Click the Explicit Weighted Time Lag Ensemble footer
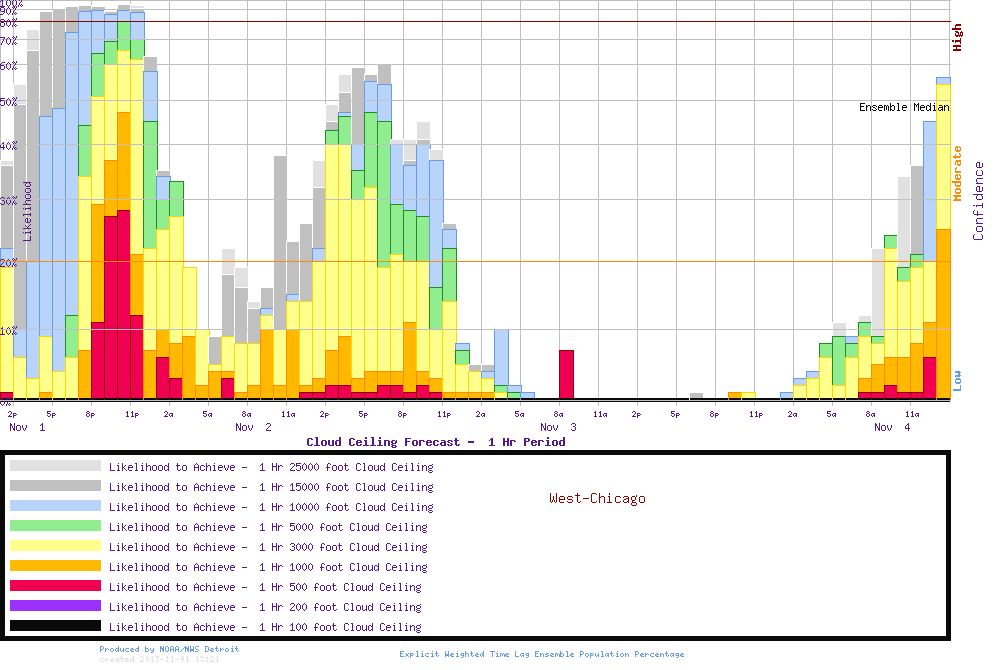Screen dimensions: 1000x670 (x=541, y=654)
